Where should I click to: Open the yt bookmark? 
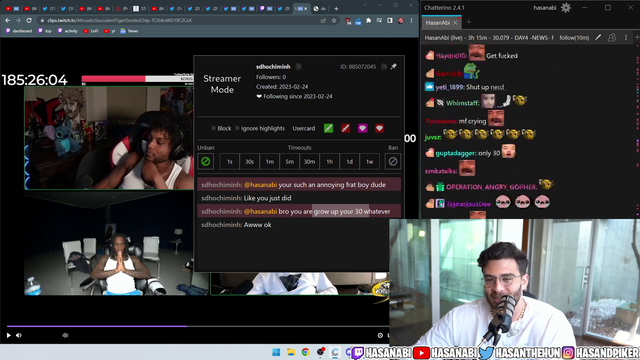click(110, 31)
